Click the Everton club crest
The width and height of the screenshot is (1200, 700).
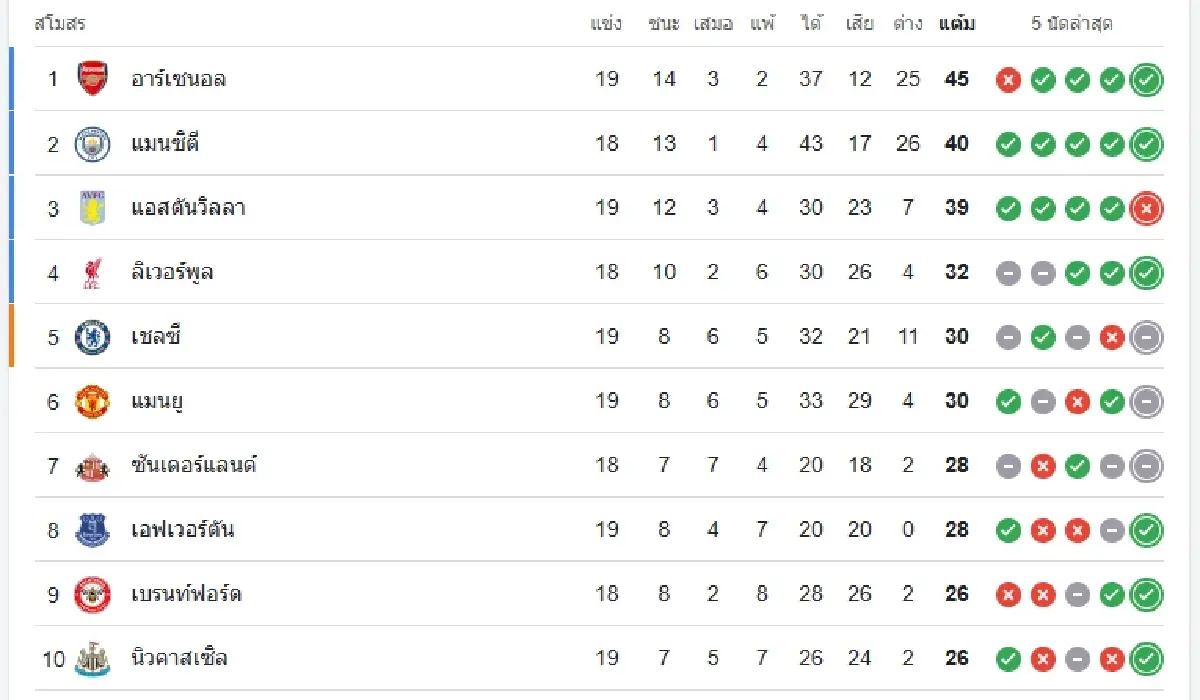pyautogui.click(x=93, y=530)
